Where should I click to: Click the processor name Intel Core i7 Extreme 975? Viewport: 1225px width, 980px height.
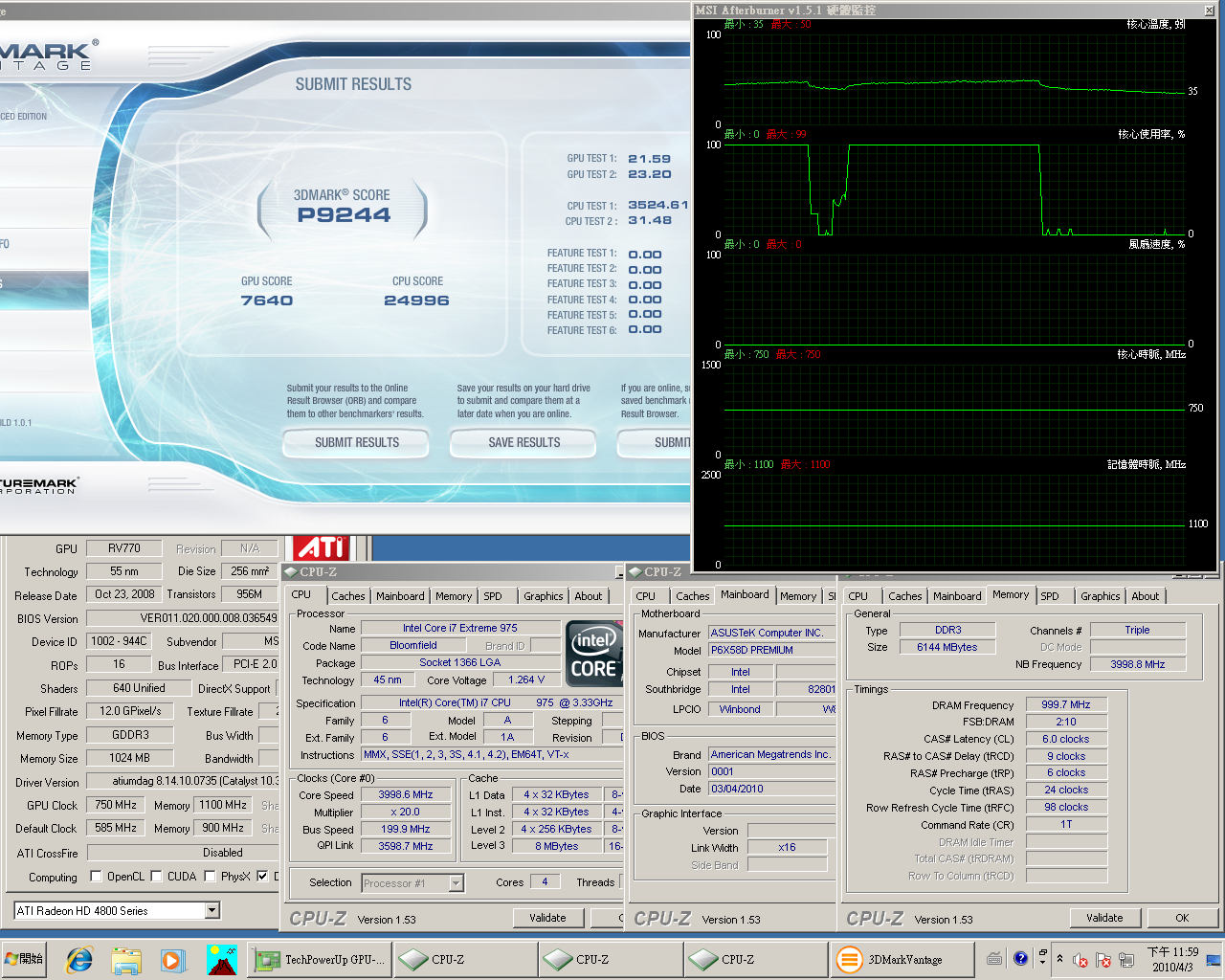point(459,629)
